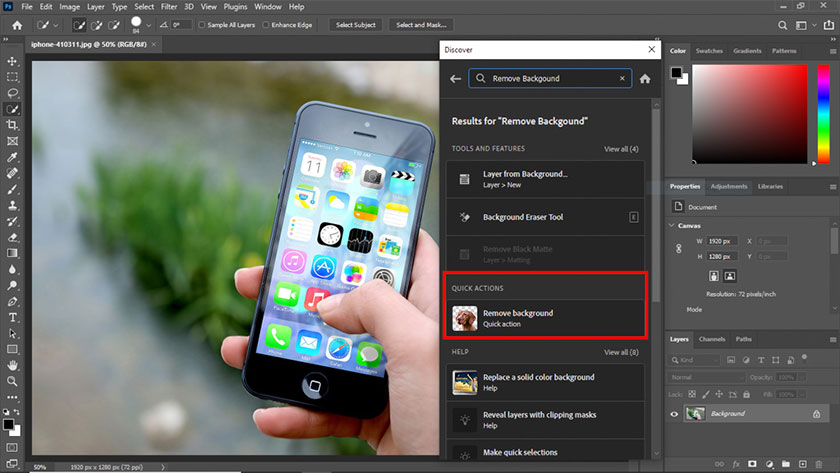Select the Dodge tool
The image size is (840, 473).
coord(12,286)
